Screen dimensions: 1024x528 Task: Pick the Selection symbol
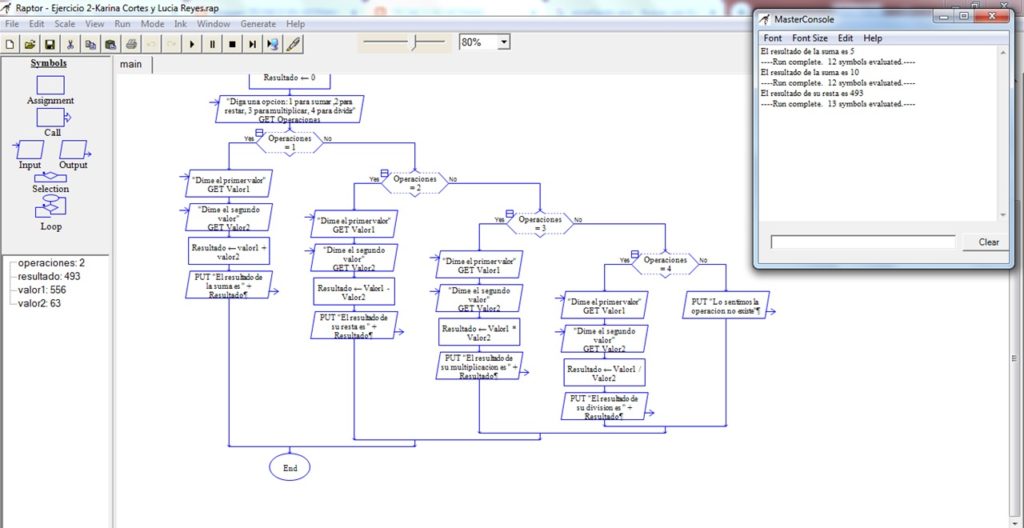[x=50, y=177]
